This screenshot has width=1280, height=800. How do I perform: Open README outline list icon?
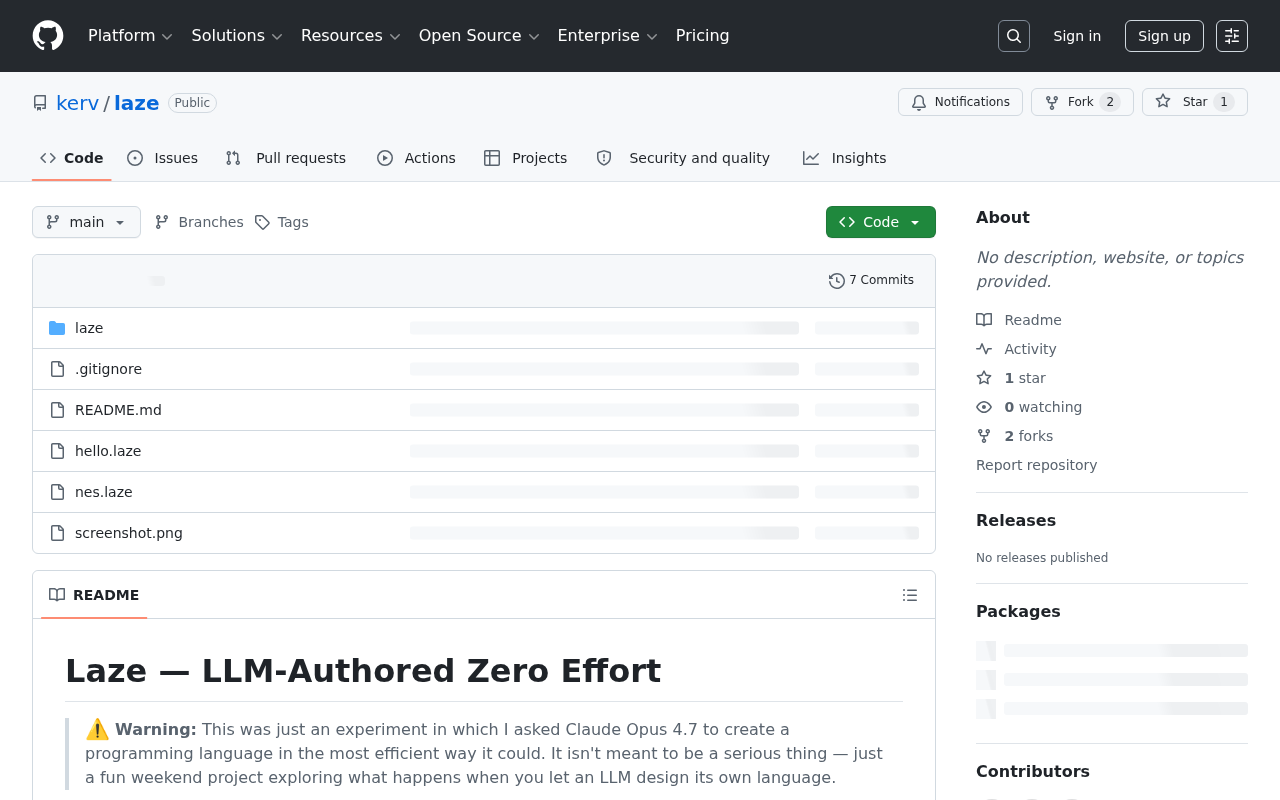coord(910,595)
